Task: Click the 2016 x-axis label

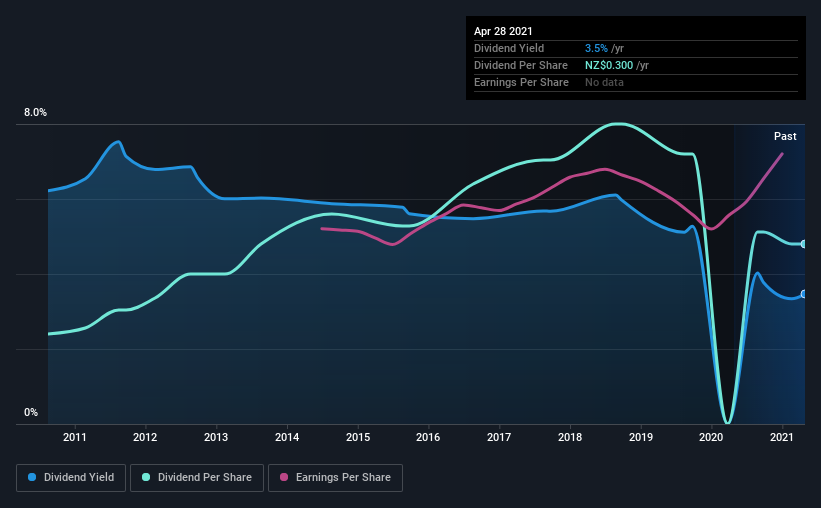Action: pyautogui.click(x=428, y=437)
